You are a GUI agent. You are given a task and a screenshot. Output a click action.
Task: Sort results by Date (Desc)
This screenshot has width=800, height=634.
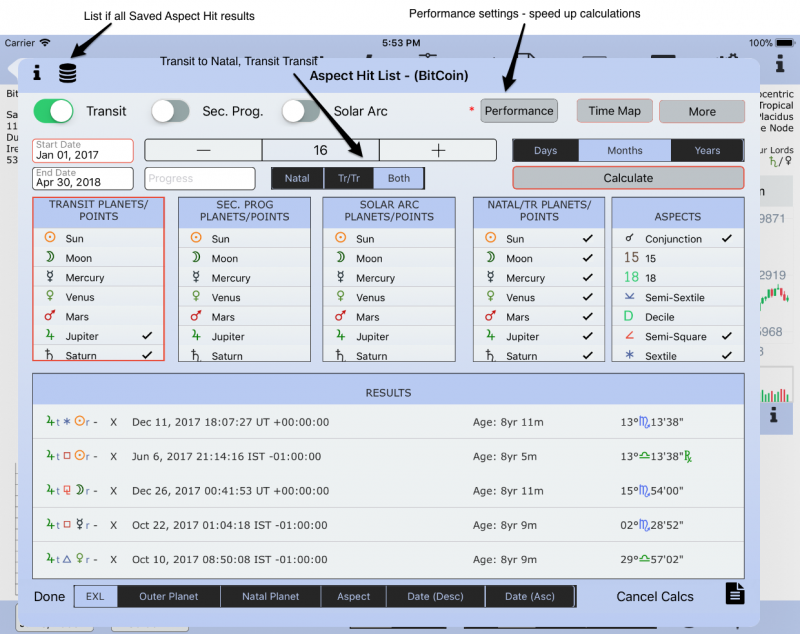click(x=436, y=596)
